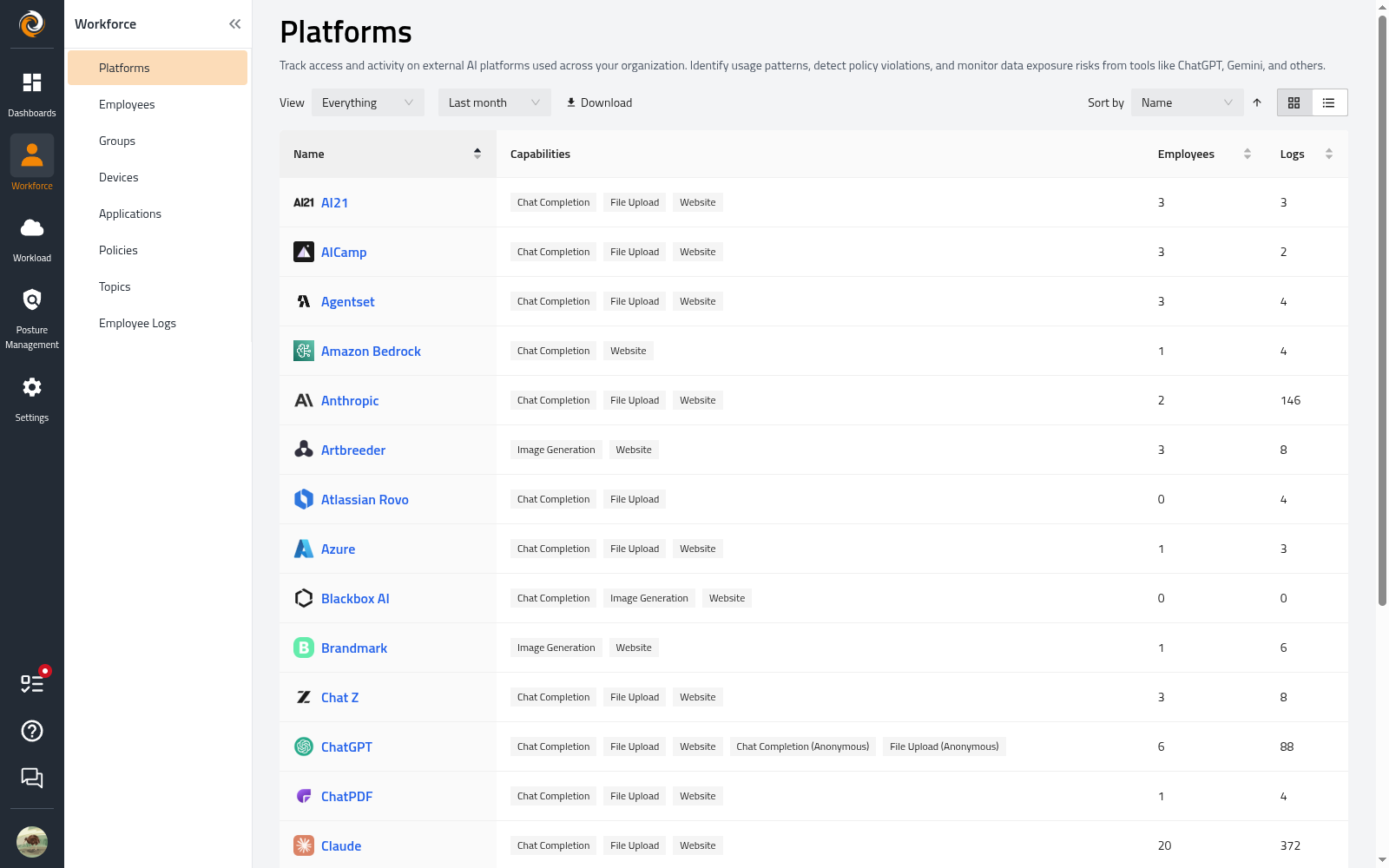Click the Atlassian Rovo logo icon
Viewport: 1389px width, 868px height.
click(x=304, y=499)
